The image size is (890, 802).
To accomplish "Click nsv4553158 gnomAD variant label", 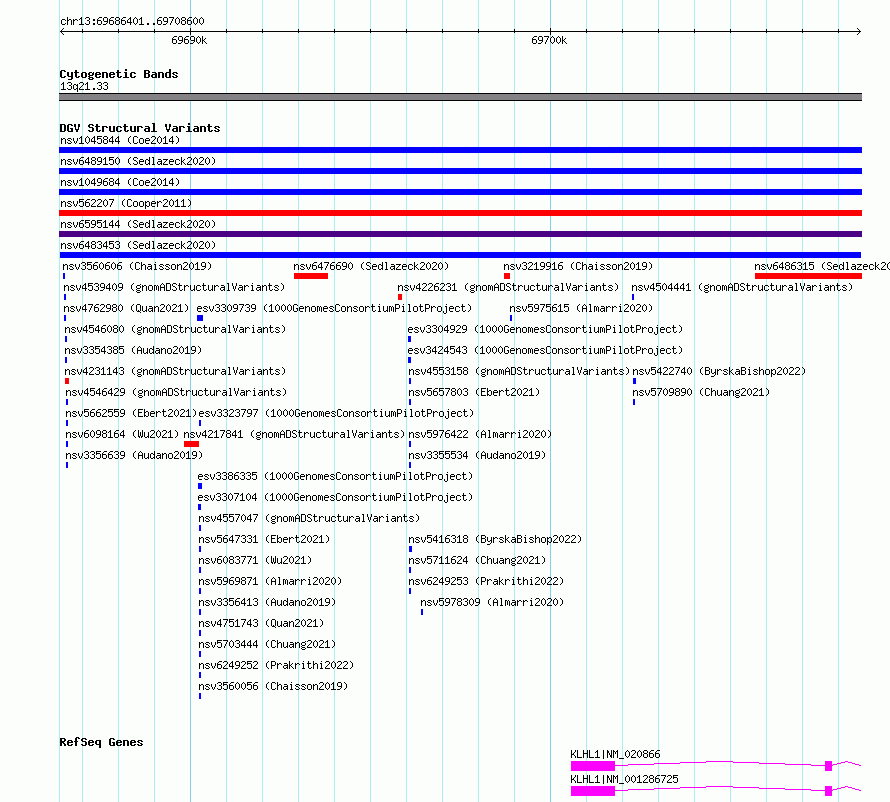I will pos(519,371).
